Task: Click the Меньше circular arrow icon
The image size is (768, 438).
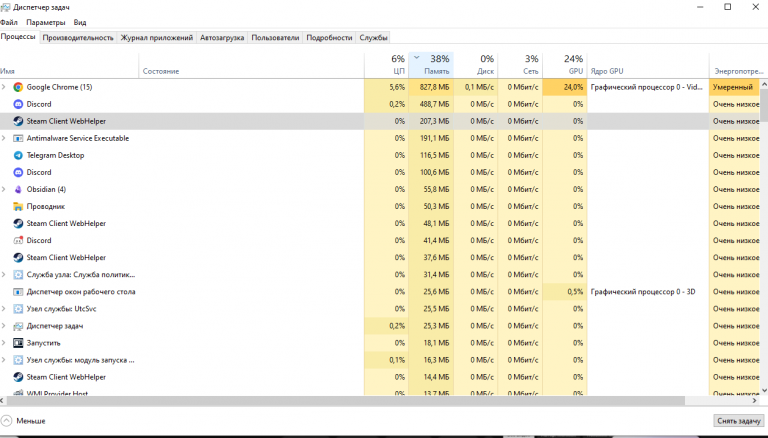Action: (x=6, y=421)
